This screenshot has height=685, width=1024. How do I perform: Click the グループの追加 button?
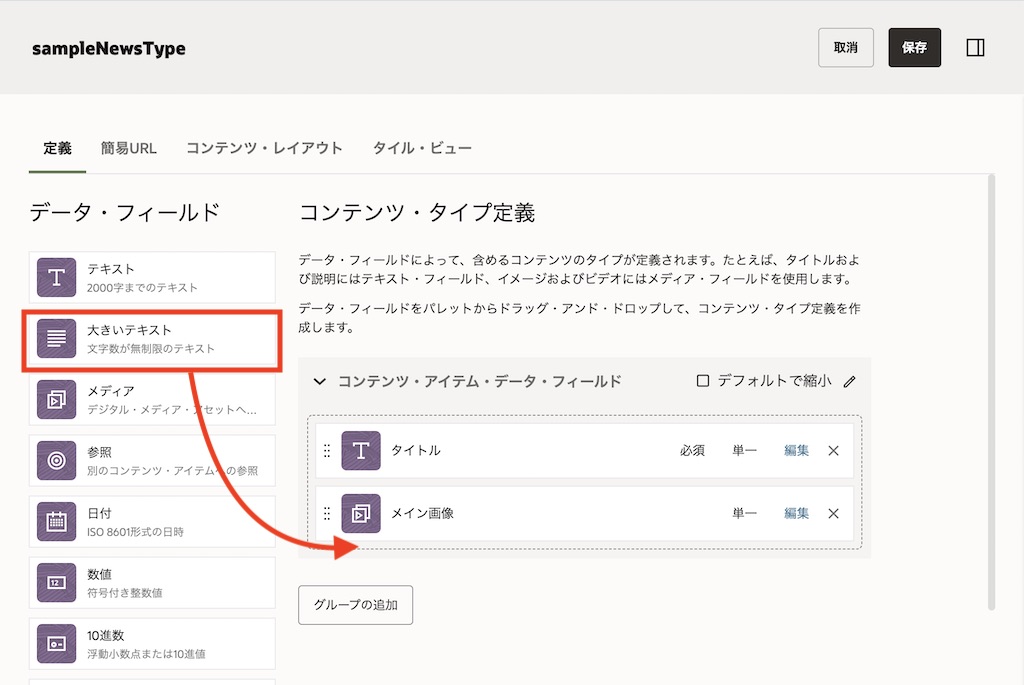[x=355, y=605]
